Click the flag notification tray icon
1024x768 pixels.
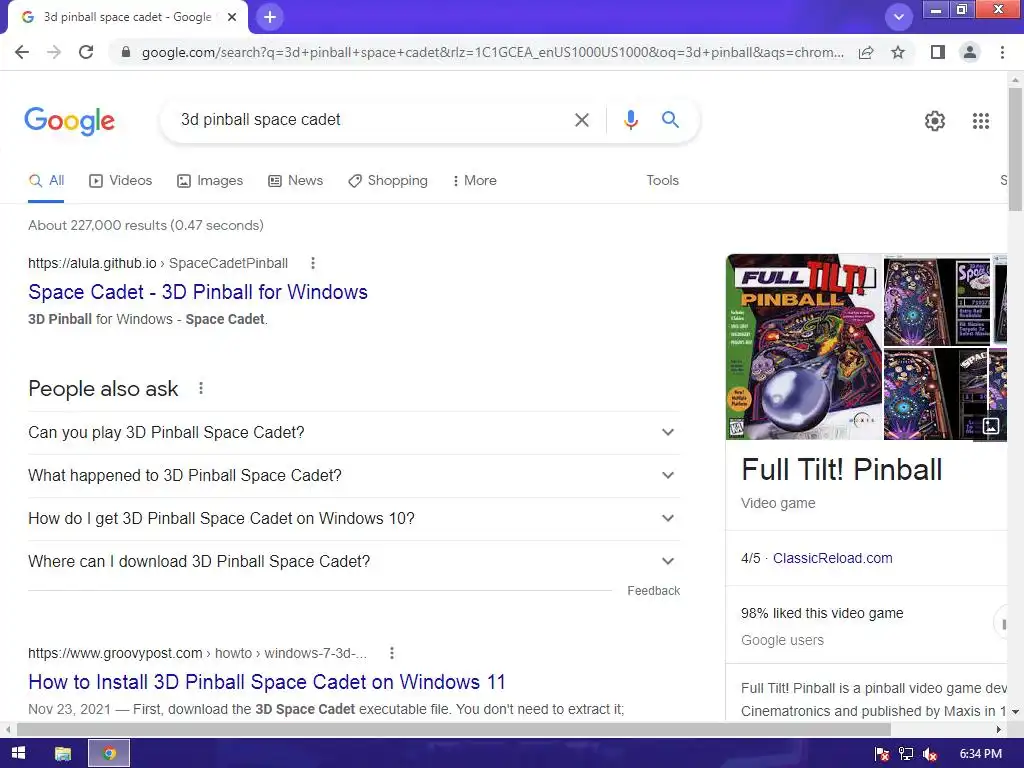point(881,754)
